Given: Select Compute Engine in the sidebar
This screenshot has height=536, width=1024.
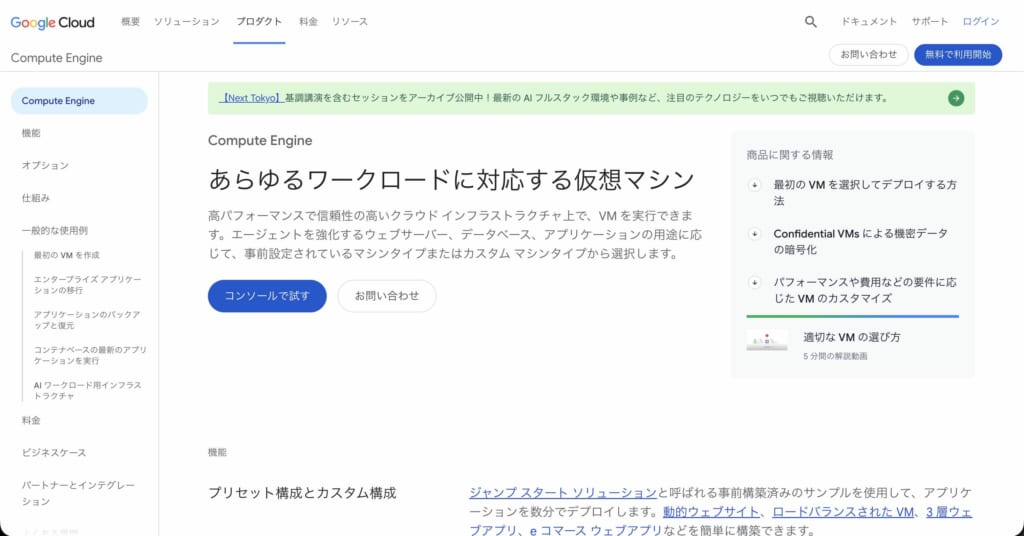Looking at the screenshot, I should tap(79, 101).
